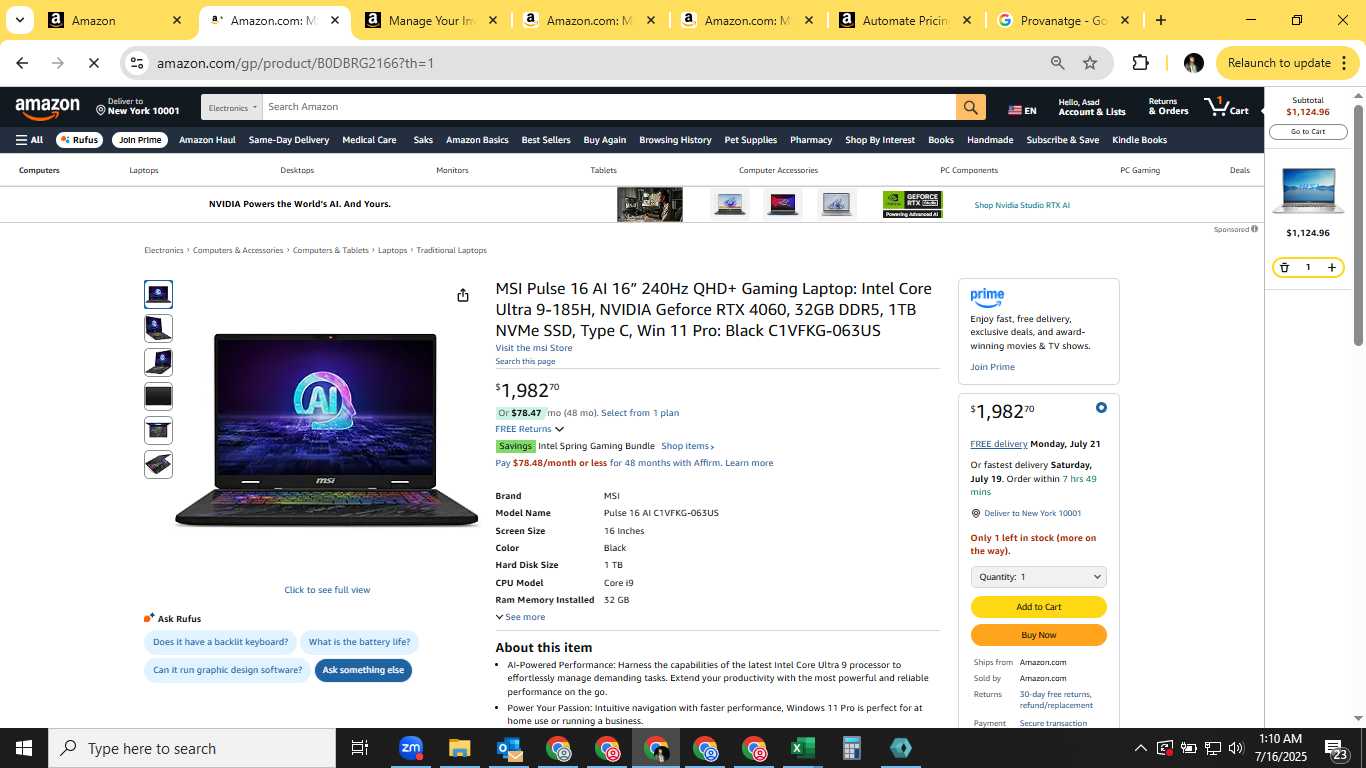The height and width of the screenshot is (768, 1366).
Task: Open the All hamburger menu
Action: click(x=29, y=140)
